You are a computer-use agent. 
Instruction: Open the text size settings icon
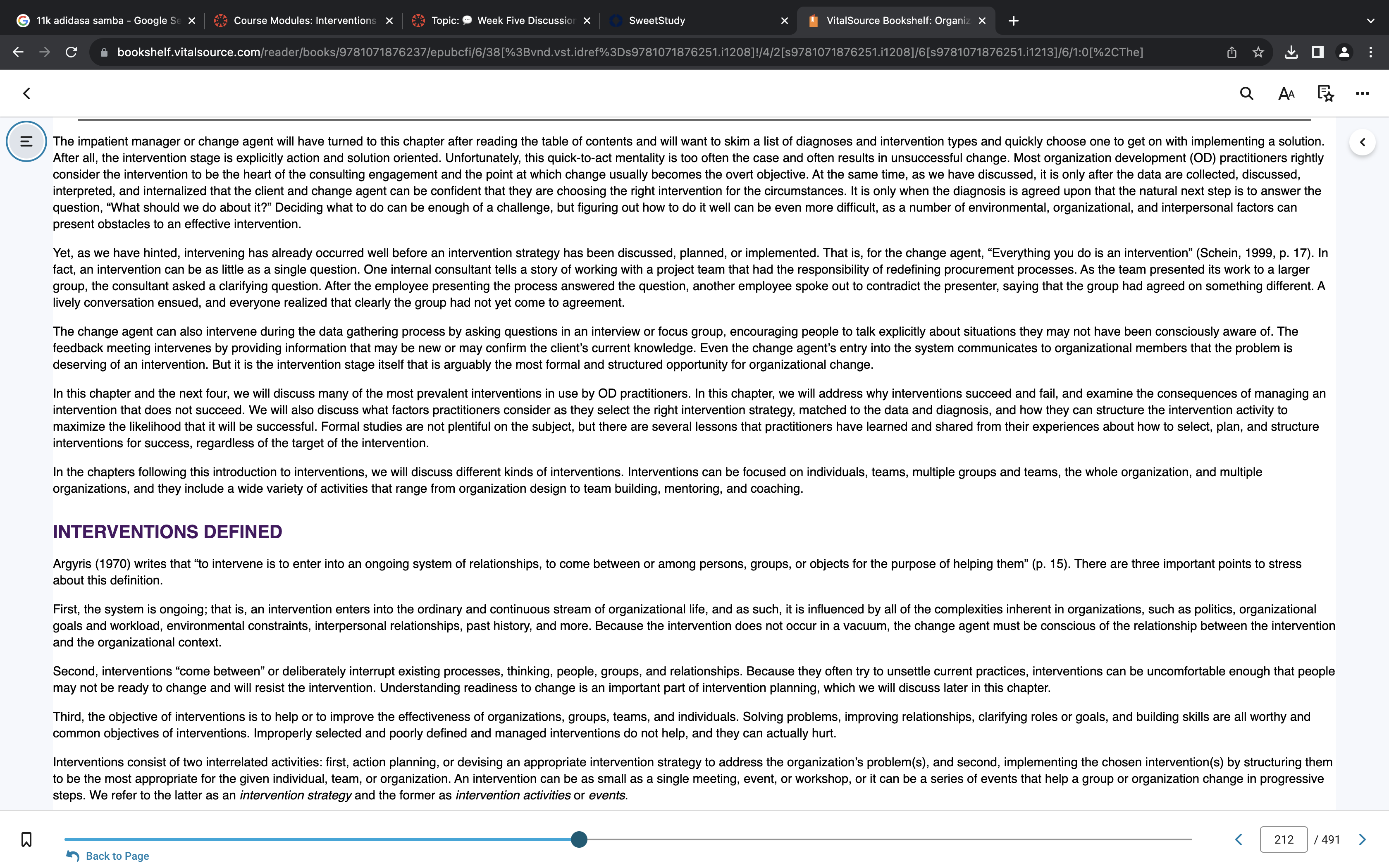pyautogui.click(x=1286, y=93)
